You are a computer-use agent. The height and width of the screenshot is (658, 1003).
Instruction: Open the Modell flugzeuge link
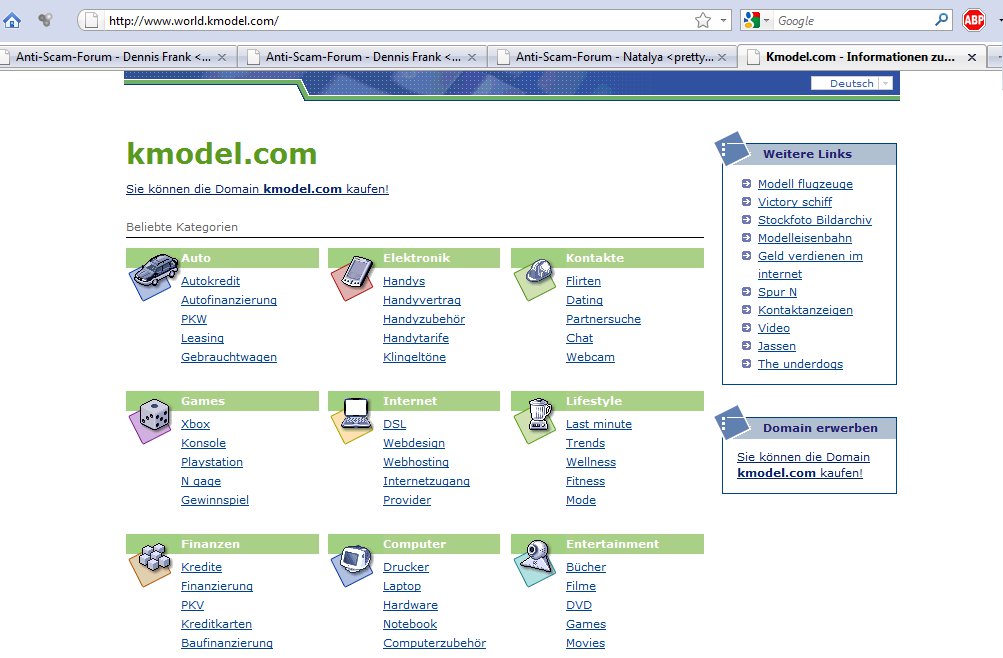pyautogui.click(x=805, y=184)
